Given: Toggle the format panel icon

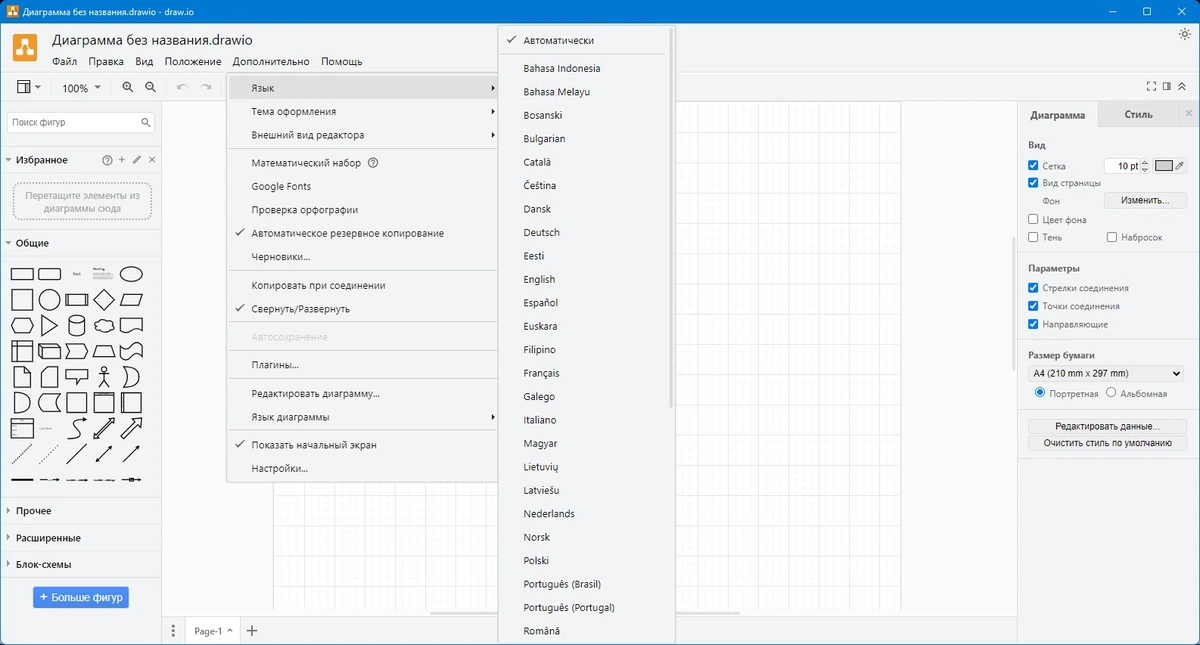Looking at the screenshot, I should [1167, 87].
